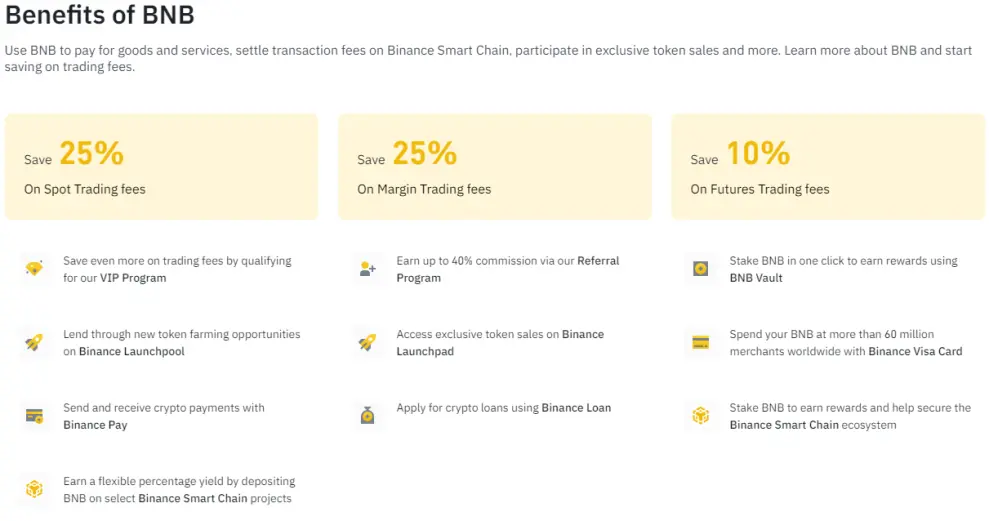
Task: Select the Save 25% Spot Trading fees card
Action: click(161, 167)
